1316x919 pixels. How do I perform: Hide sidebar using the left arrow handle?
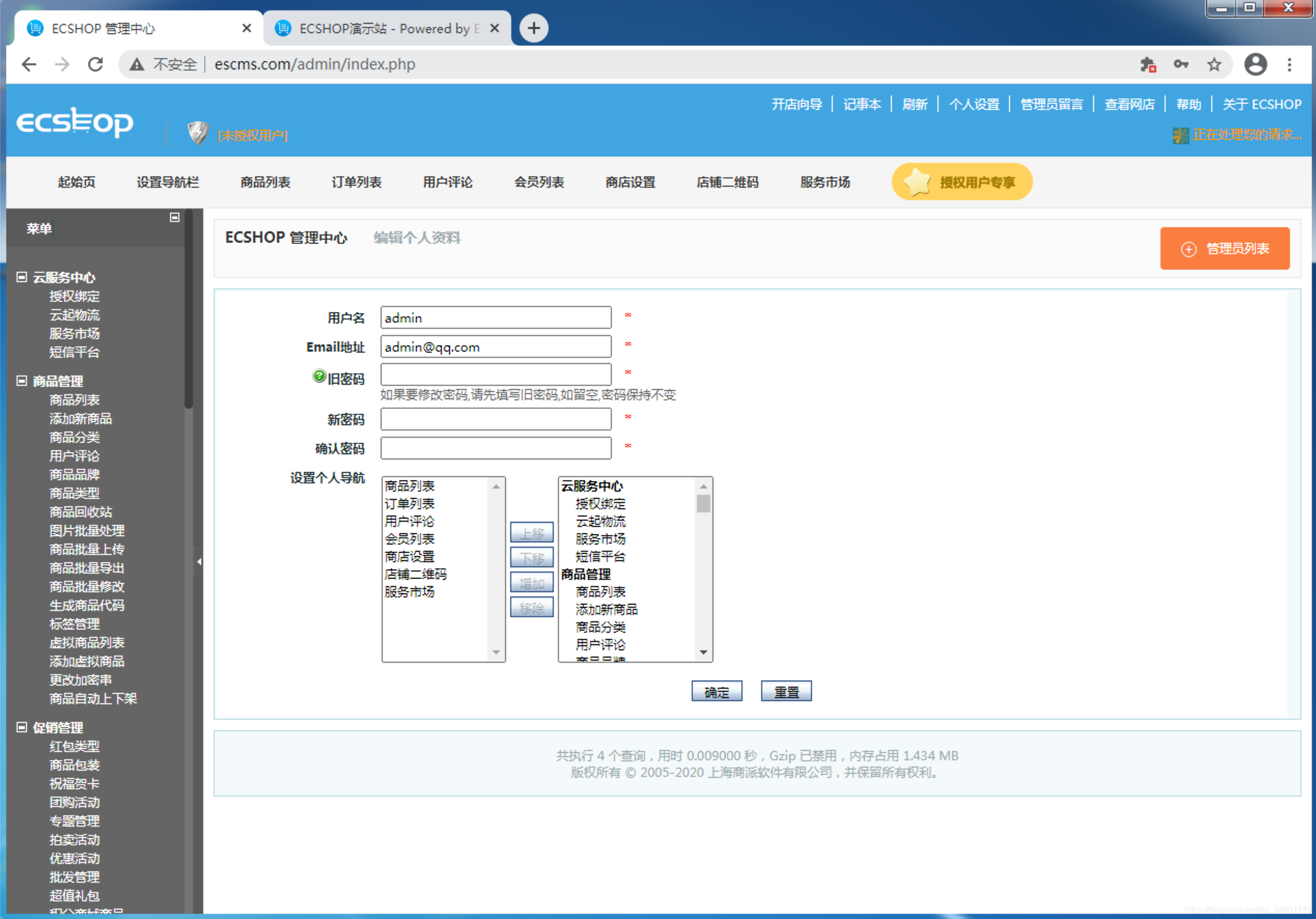click(198, 562)
